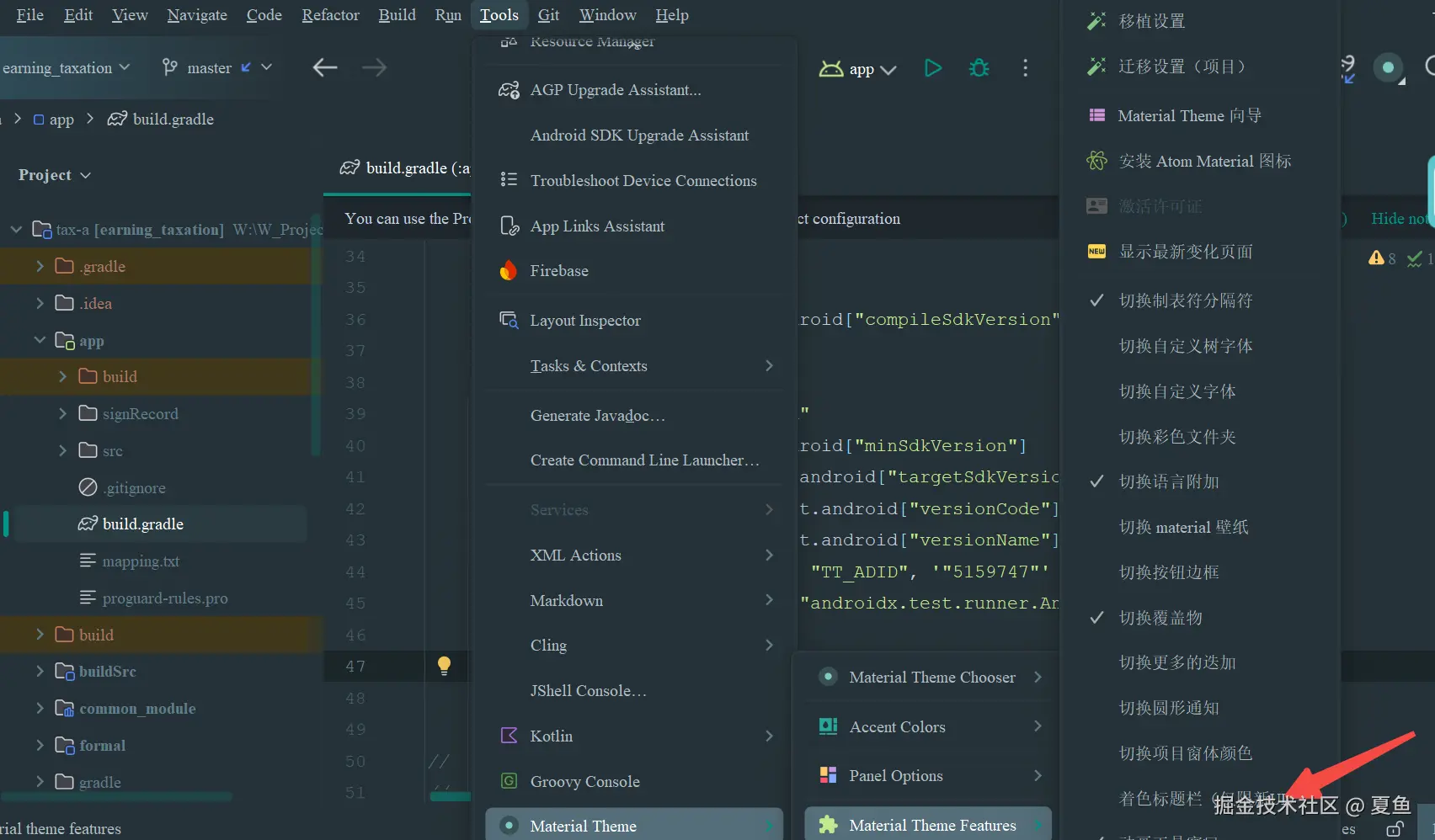The image size is (1435, 840).
Task: Click the Material Theme Features puzzle icon
Action: pyautogui.click(x=829, y=825)
